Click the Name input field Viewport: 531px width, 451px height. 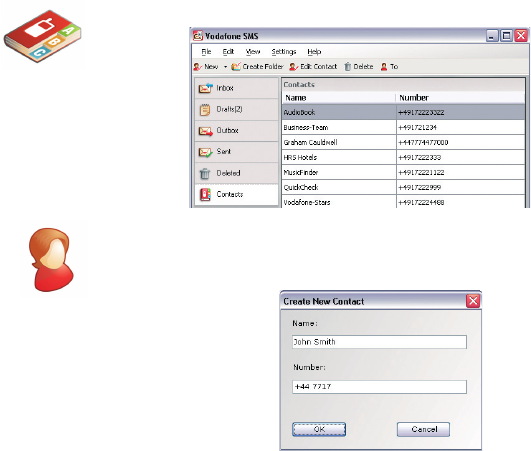pyautogui.click(x=379, y=342)
